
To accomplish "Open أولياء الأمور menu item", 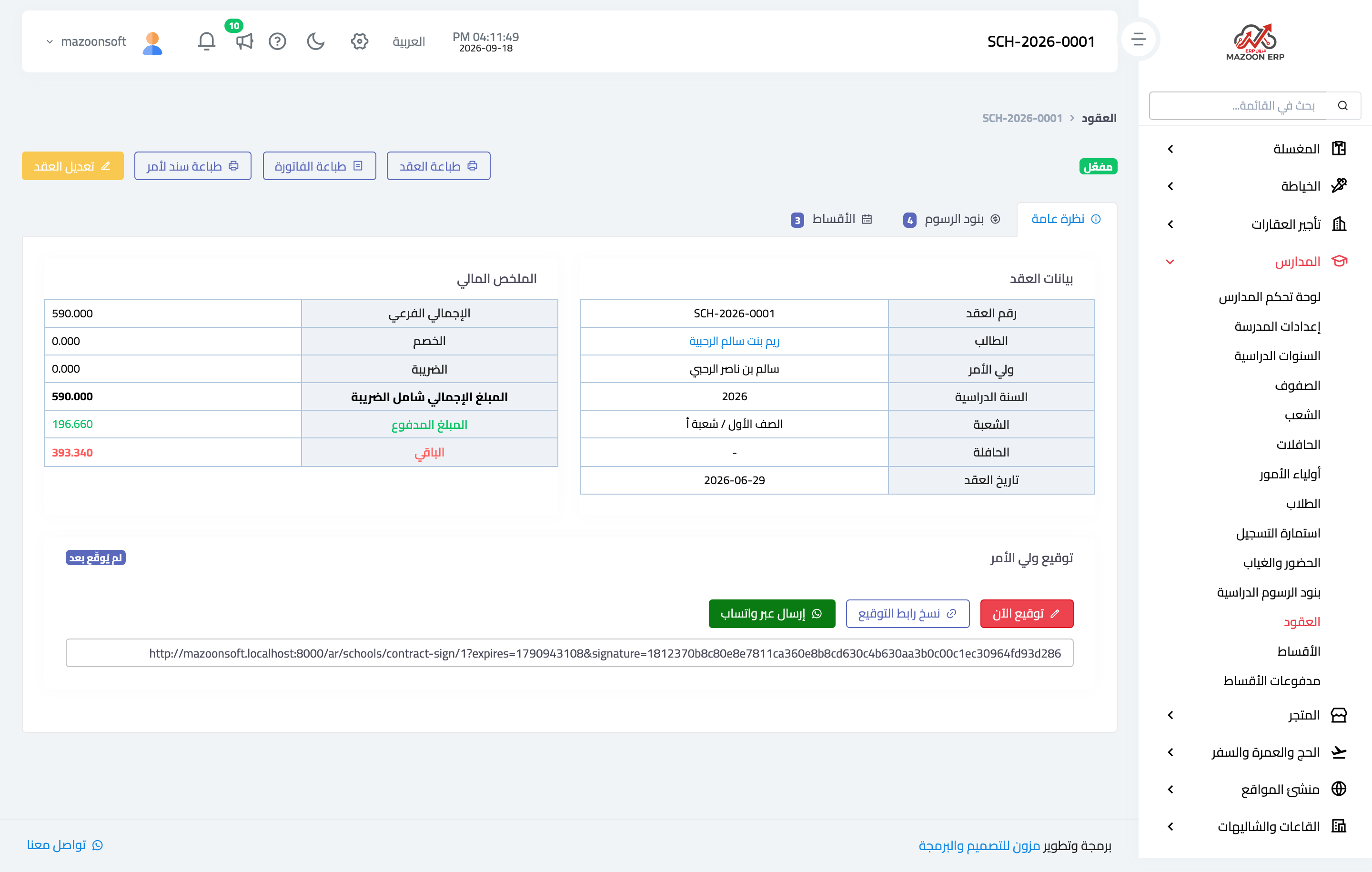I will pos(1290,474).
